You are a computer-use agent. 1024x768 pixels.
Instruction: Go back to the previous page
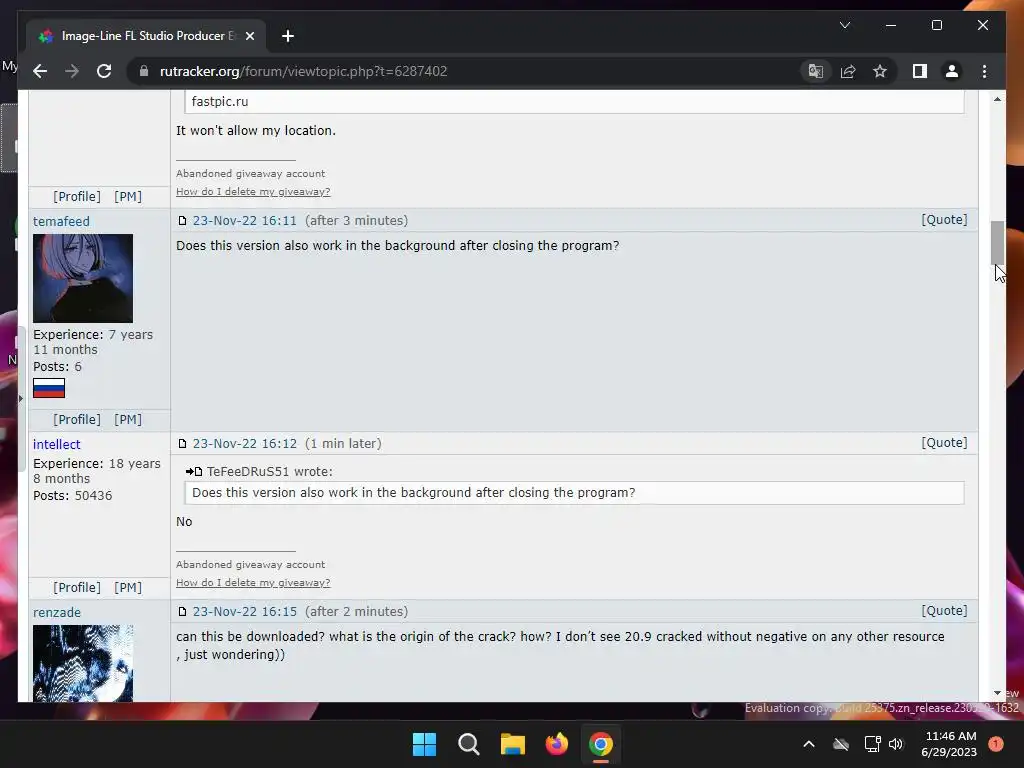[40, 71]
